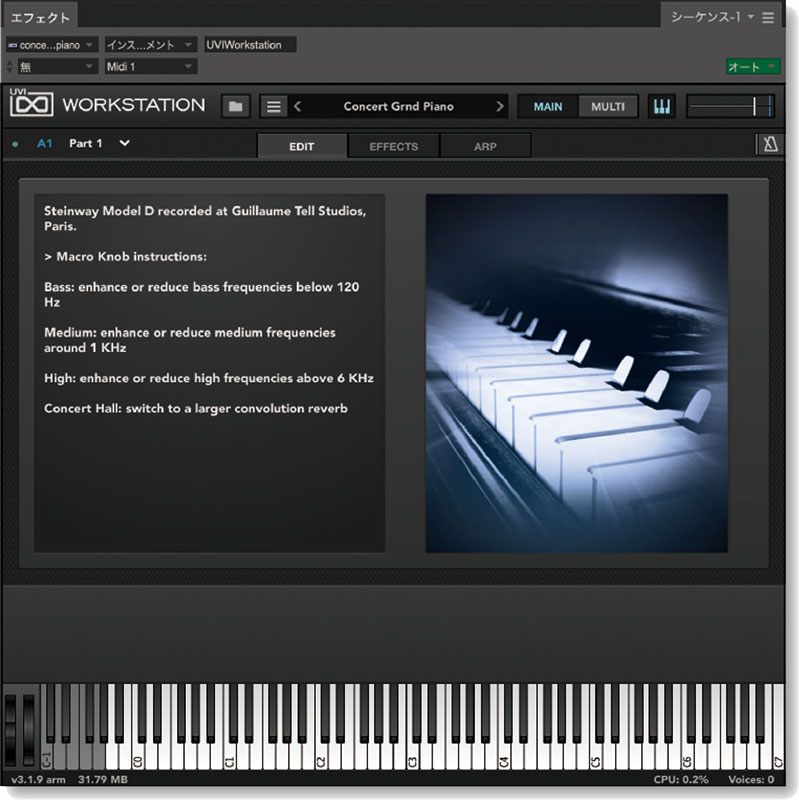Expand the Part 1 chevron dropdown
The width and height of the screenshot is (799, 800).
click(124, 143)
